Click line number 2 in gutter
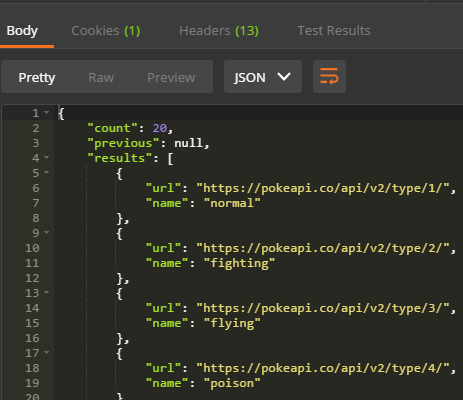The image size is (463, 400). (x=36, y=128)
